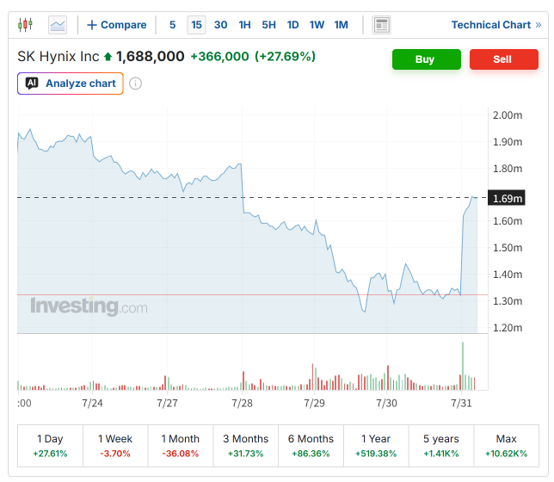Open the Technical Chart link

496,25
